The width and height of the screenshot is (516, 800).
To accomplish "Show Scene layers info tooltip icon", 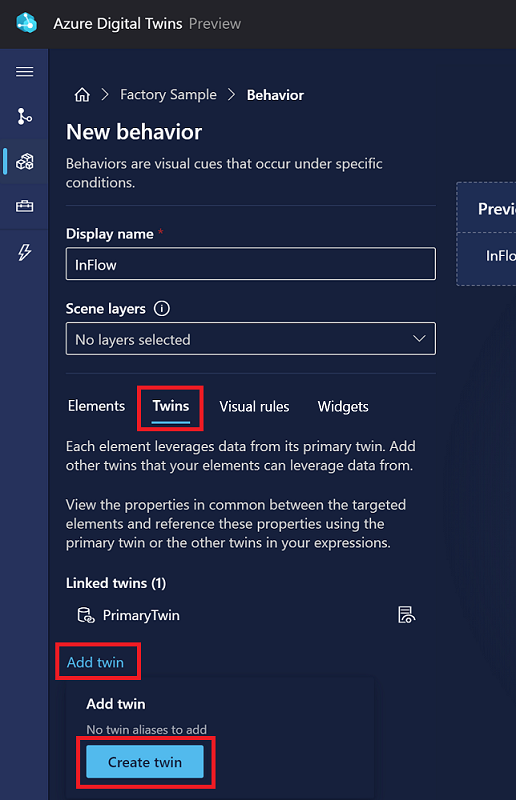I will 162,308.
